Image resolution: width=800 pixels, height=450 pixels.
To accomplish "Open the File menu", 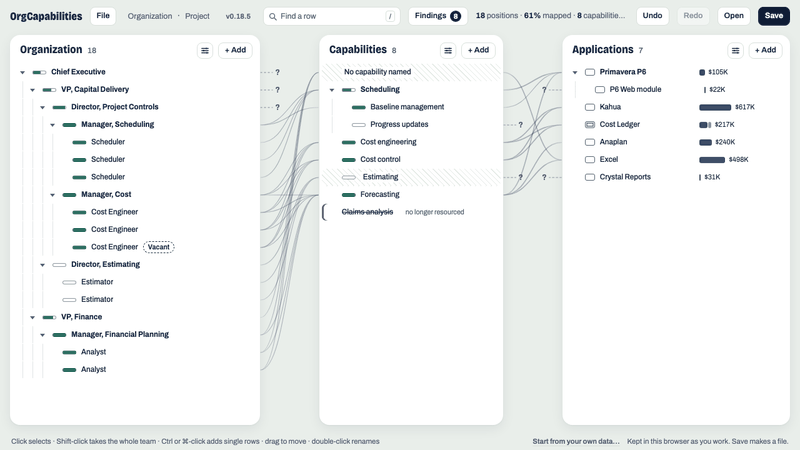I will point(103,16).
